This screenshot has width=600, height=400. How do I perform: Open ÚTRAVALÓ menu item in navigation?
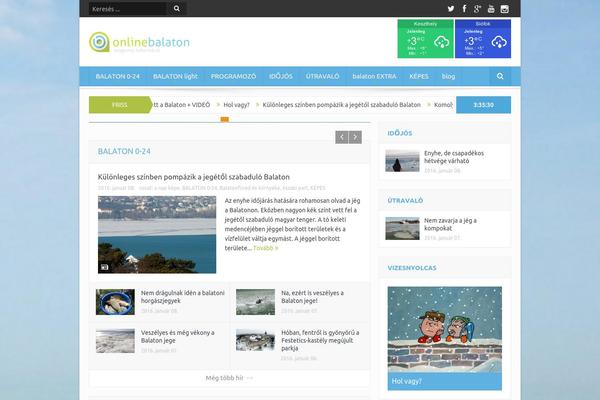[323, 76]
